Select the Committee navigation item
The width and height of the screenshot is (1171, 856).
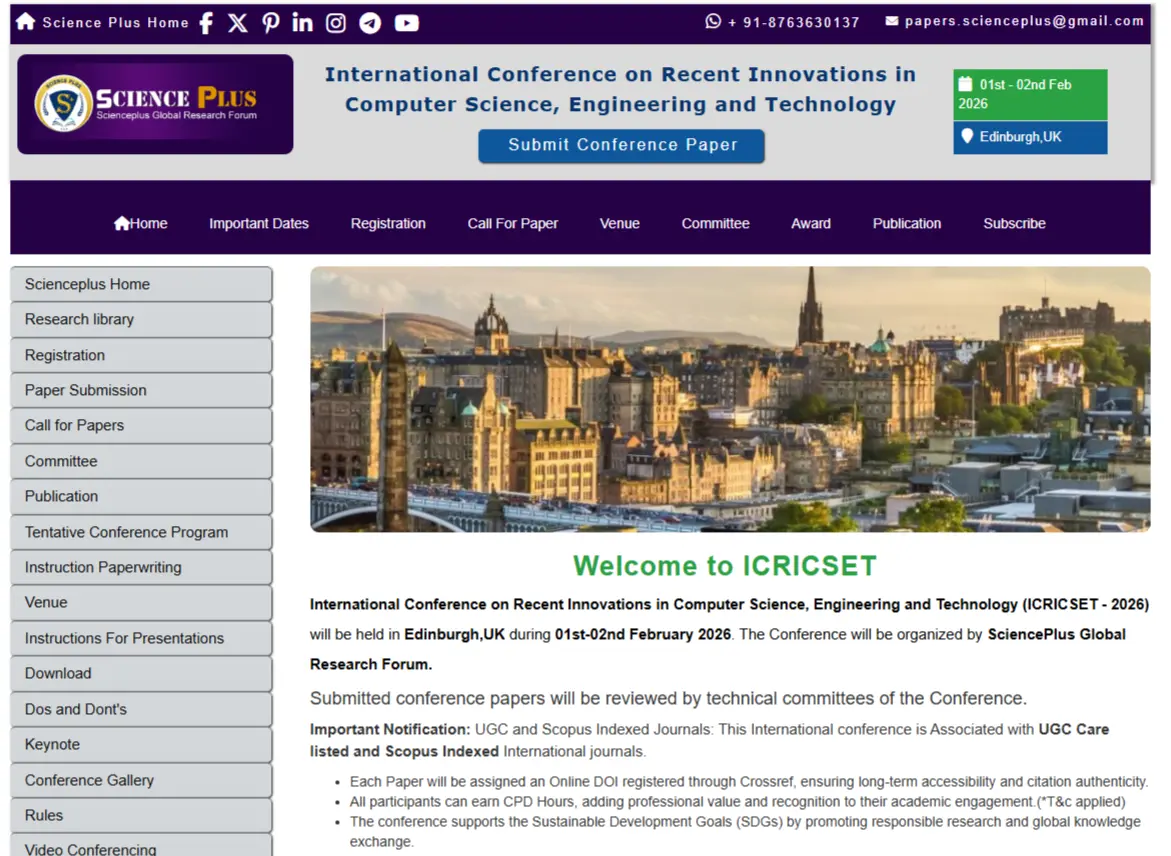click(715, 223)
